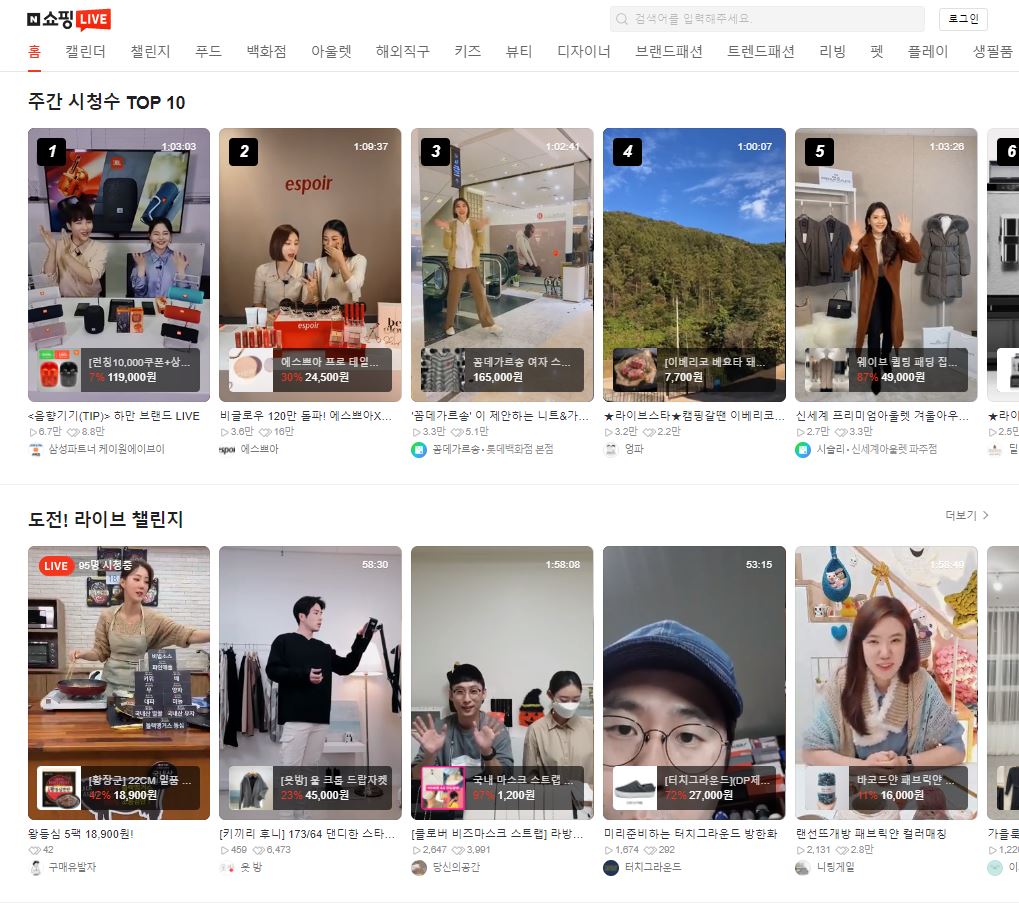Screen dimensions: 1019x905
Task: Select the 홈 tab
Action: pos(34,51)
